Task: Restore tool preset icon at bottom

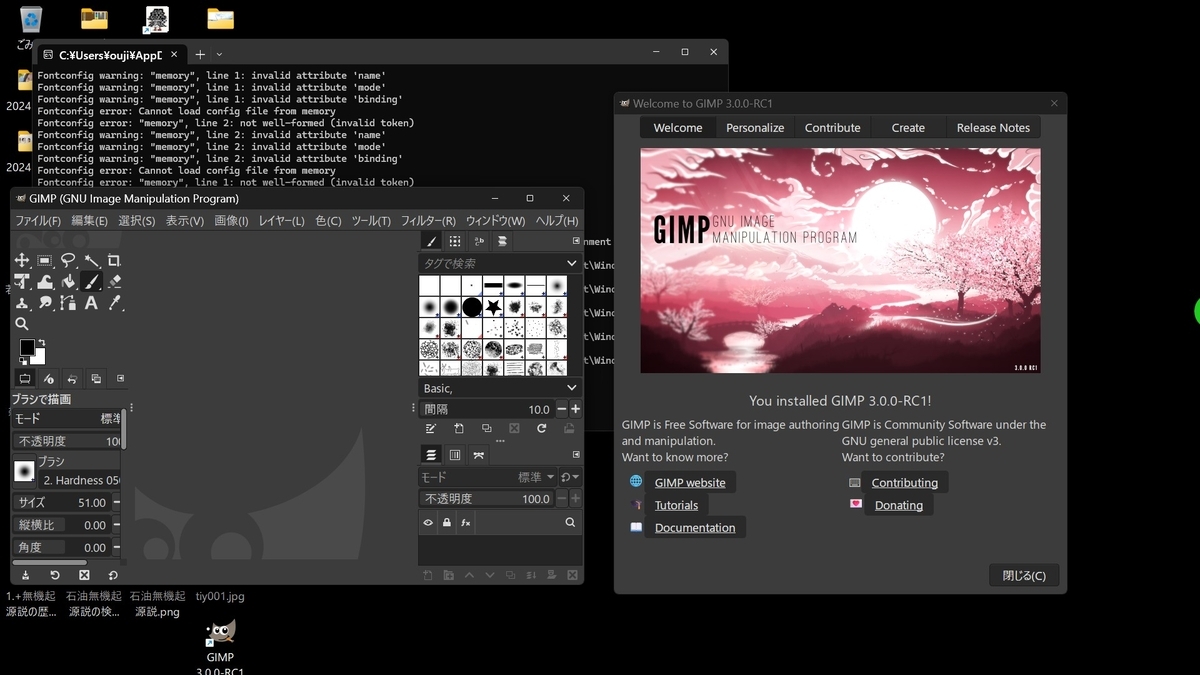Action: (x=55, y=575)
